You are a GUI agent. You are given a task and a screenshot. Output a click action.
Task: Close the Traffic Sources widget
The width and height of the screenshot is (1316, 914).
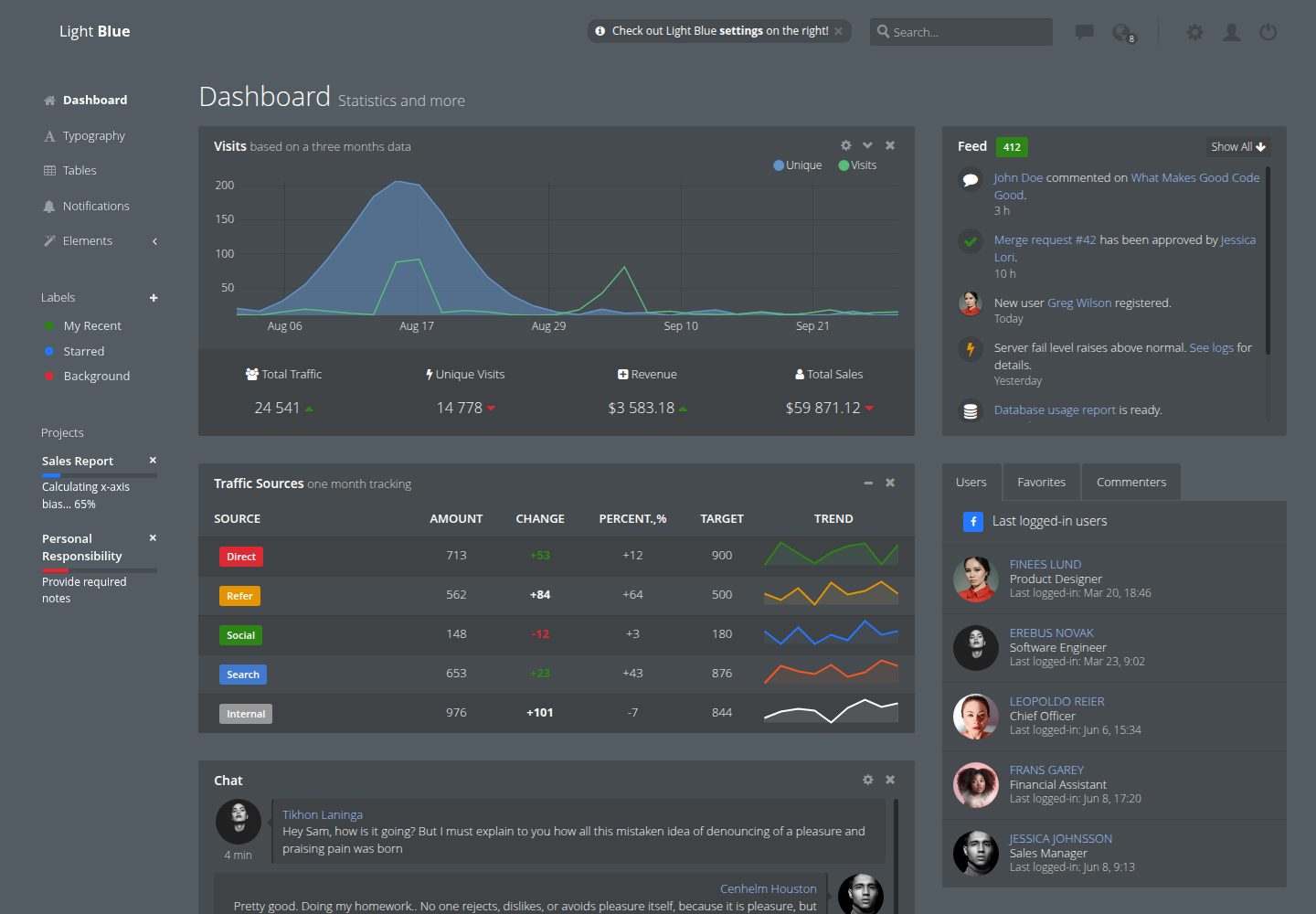tap(890, 483)
